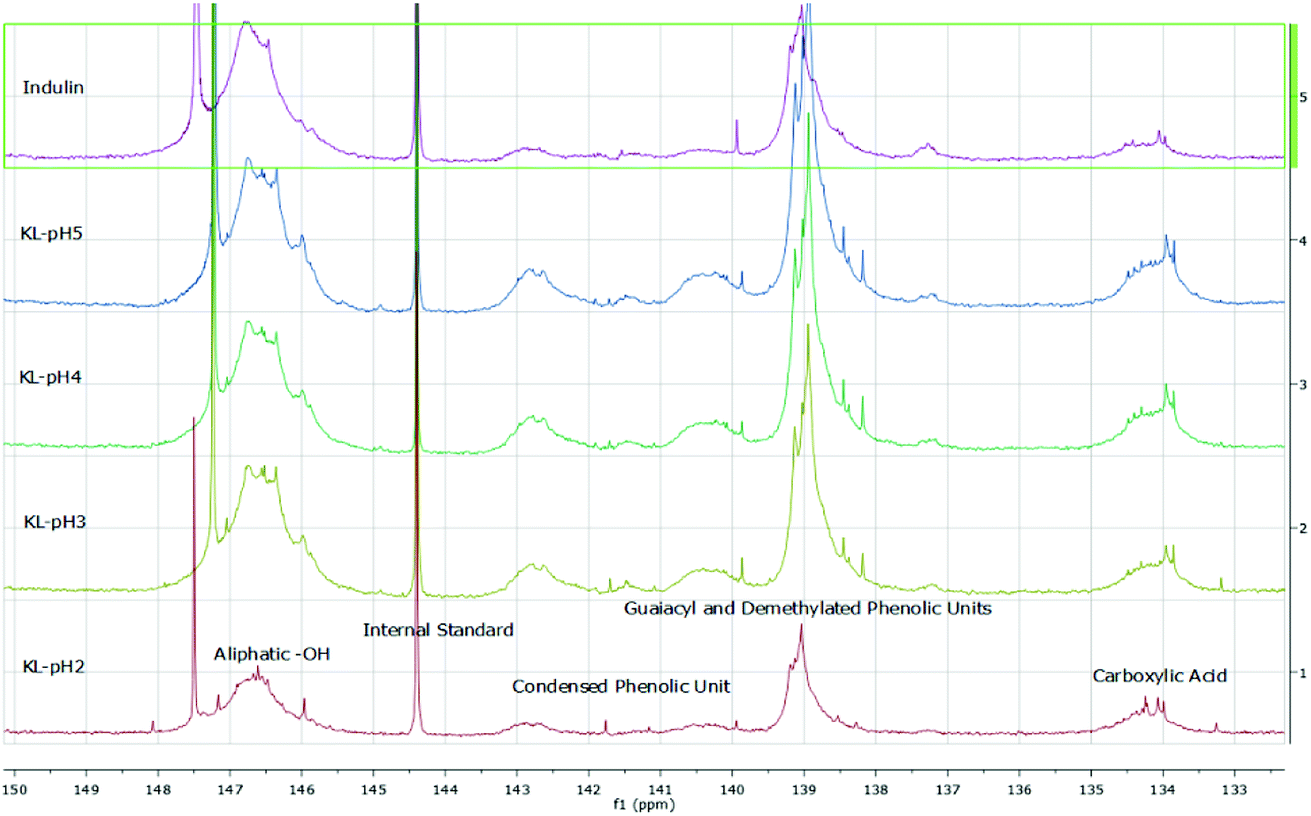Click stacked spectrum index 3 on right

tap(1302, 384)
